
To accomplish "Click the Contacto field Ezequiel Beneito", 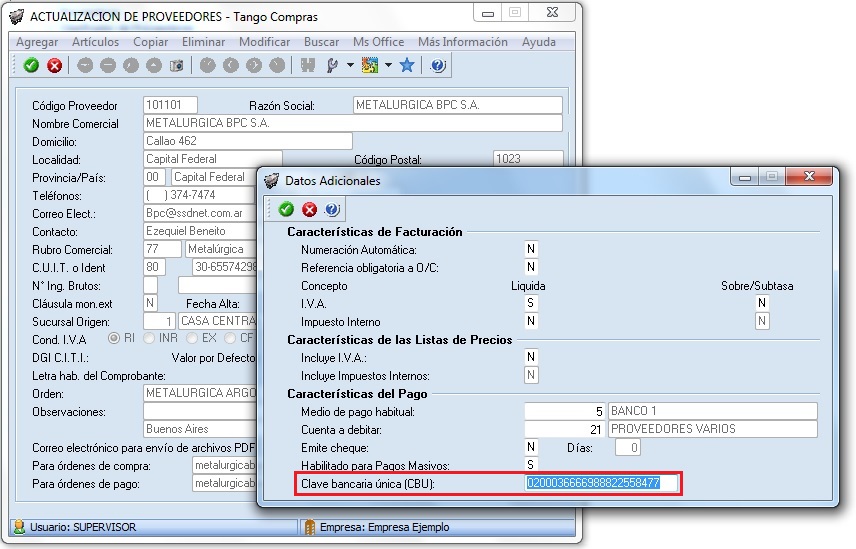I will click(200, 231).
